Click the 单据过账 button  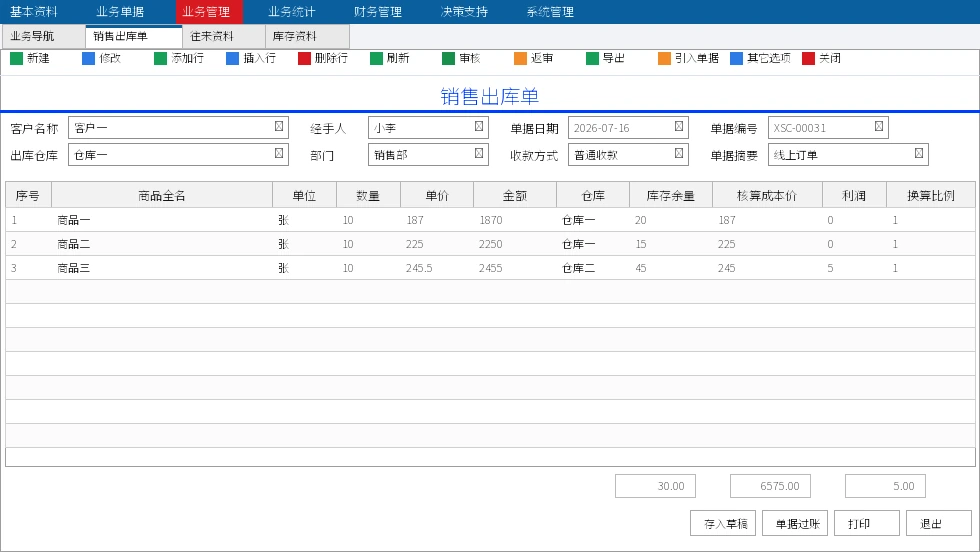(795, 523)
